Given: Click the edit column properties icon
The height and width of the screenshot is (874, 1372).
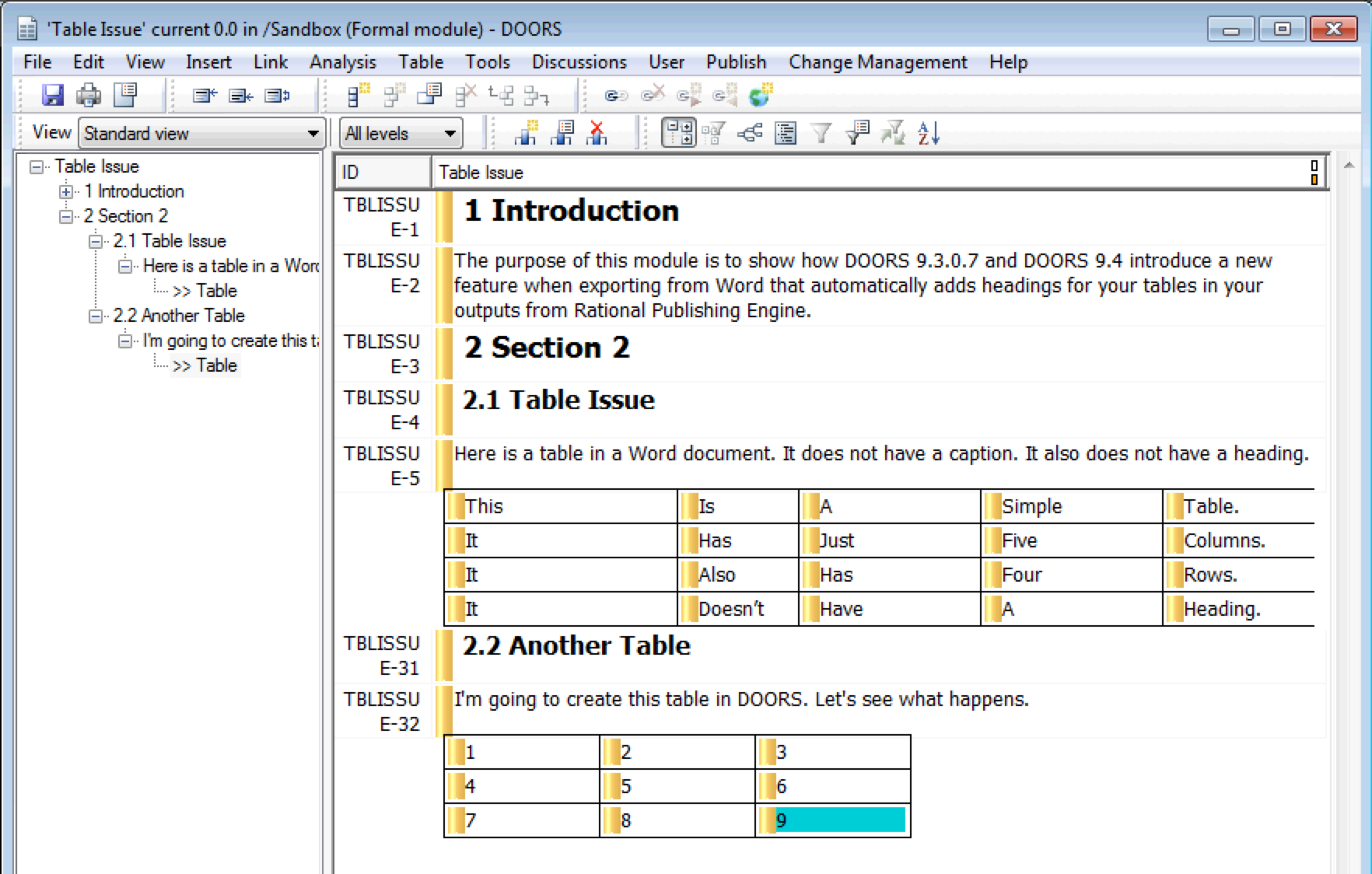Looking at the screenshot, I should pos(562,133).
